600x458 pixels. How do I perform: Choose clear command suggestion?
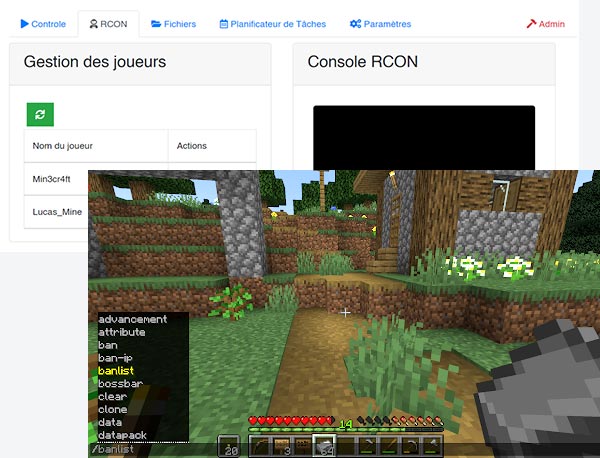pyautogui.click(x=112, y=397)
